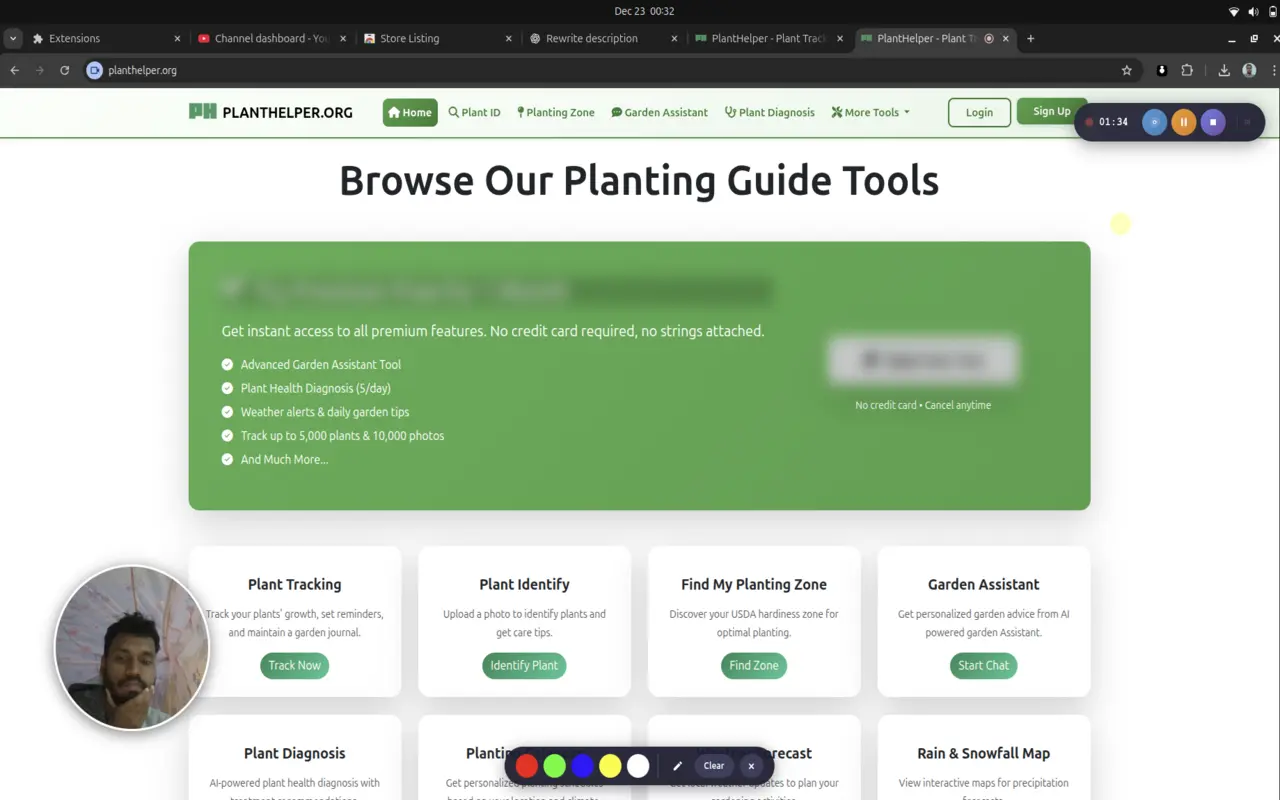The width and height of the screenshot is (1280, 800).
Task: Select the pencil drawing tool
Action: tap(677, 766)
